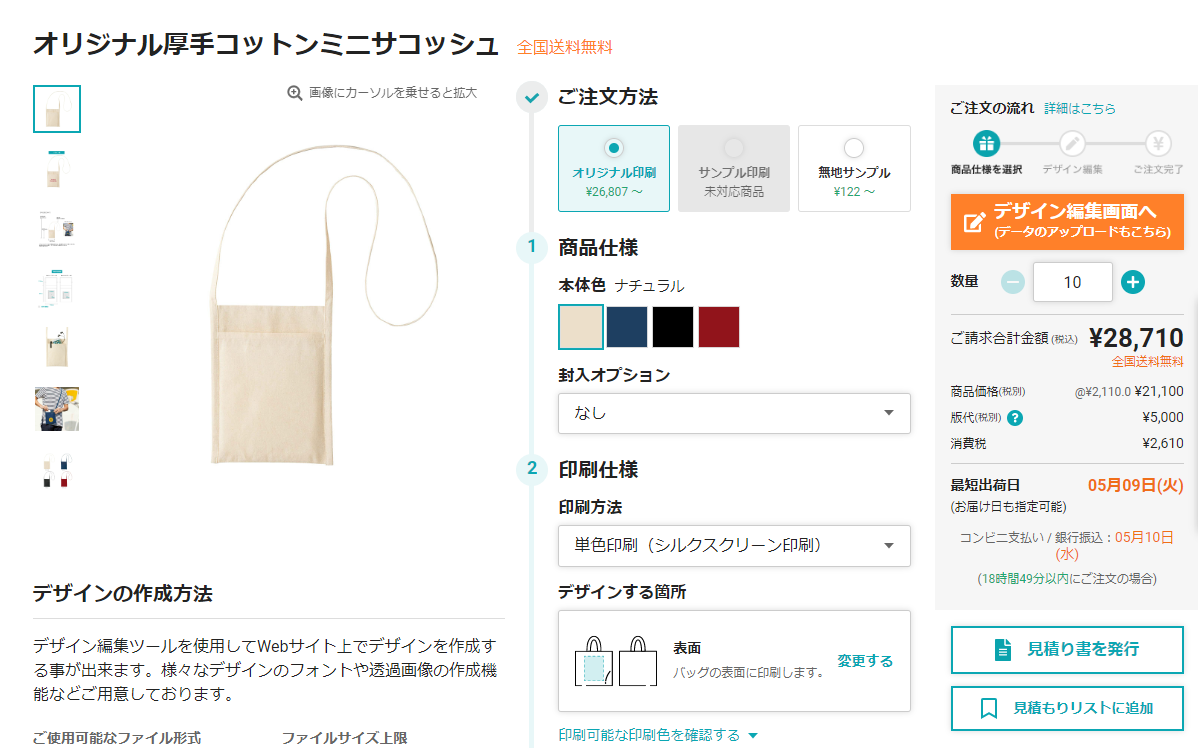This screenshot has height=748, width=1198.
Task: Click 変更する to change print location
Action: pyautogui.click(x=865, y=661)
